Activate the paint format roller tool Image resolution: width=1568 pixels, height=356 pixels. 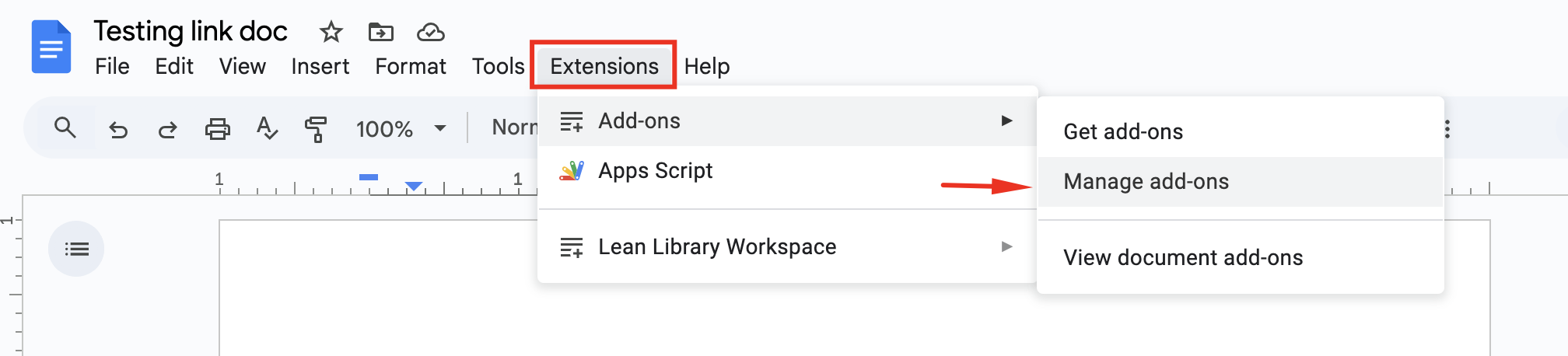[316, 129]
